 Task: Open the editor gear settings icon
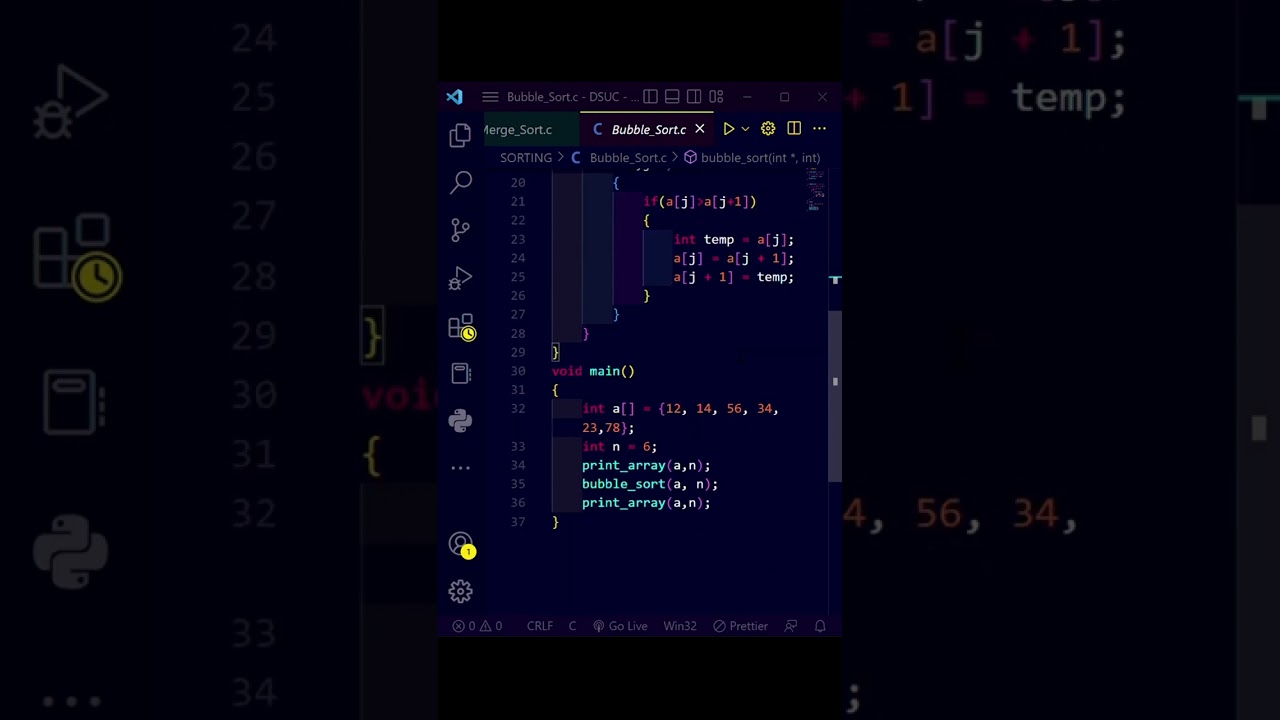768,129
